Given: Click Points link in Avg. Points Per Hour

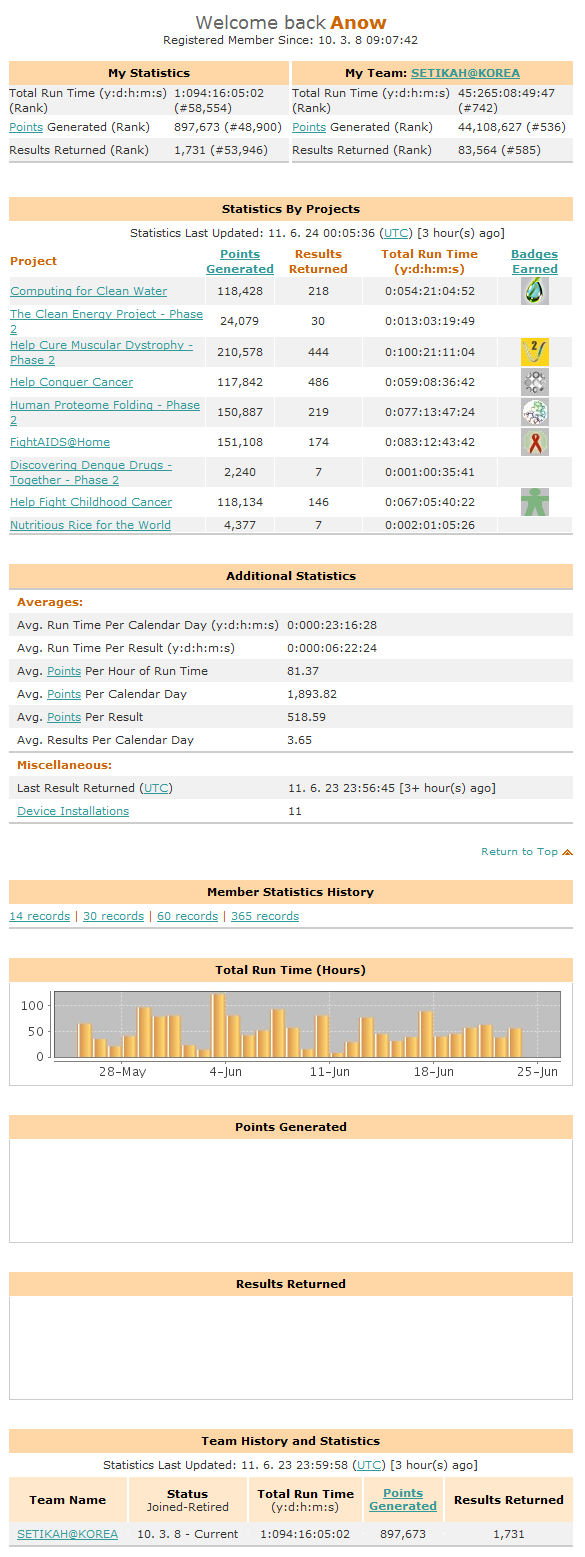Looking at the screenshot, I should [64, 671].
